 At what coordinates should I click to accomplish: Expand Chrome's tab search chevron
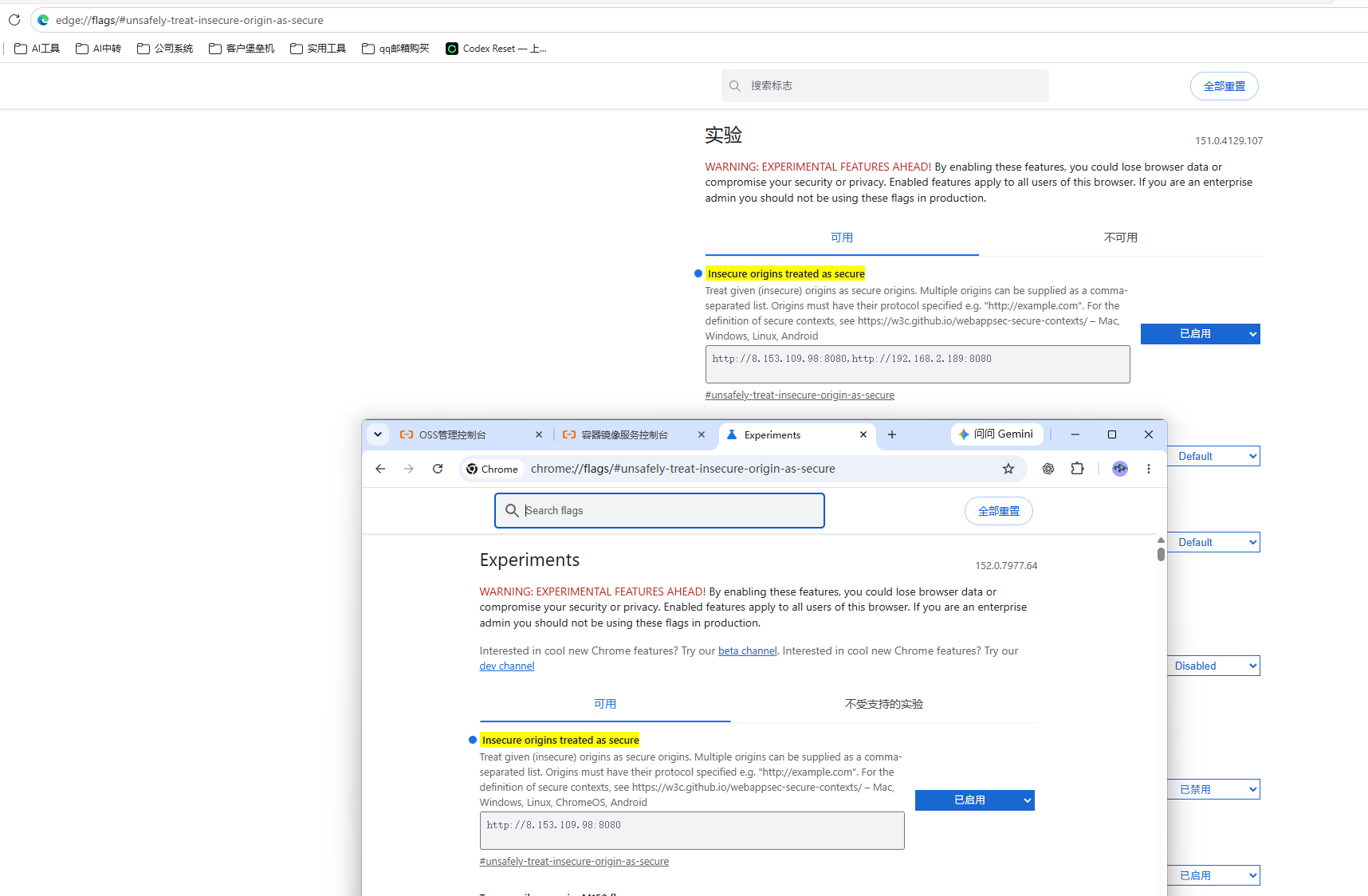tap(378, 434)
